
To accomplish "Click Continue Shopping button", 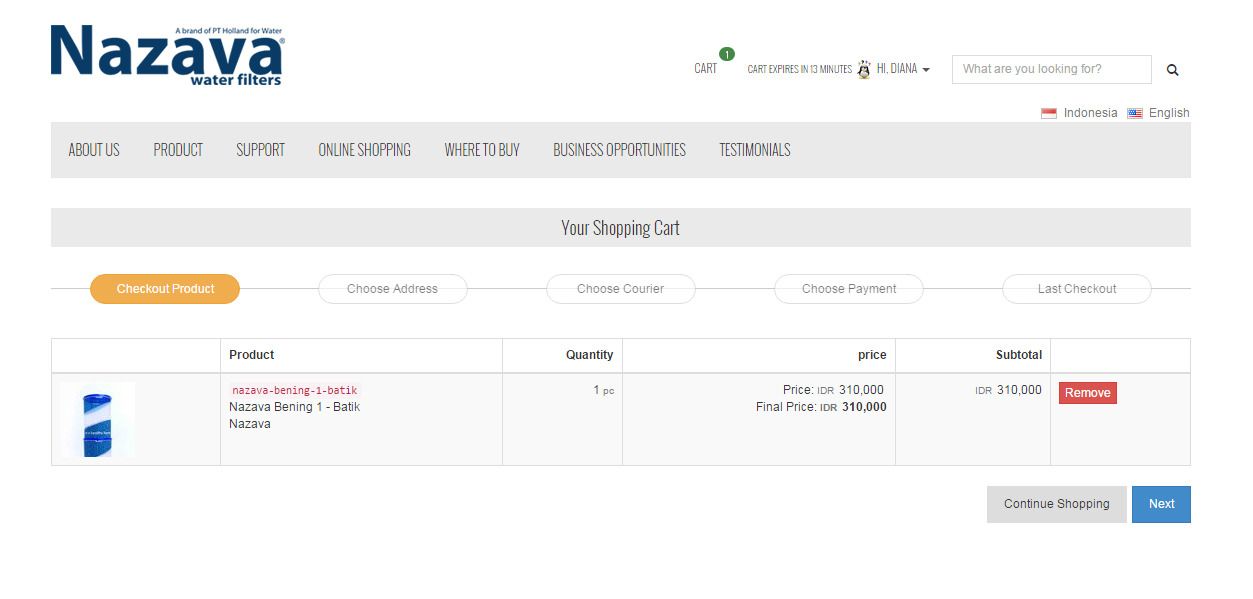I will tap(1056, 504).
